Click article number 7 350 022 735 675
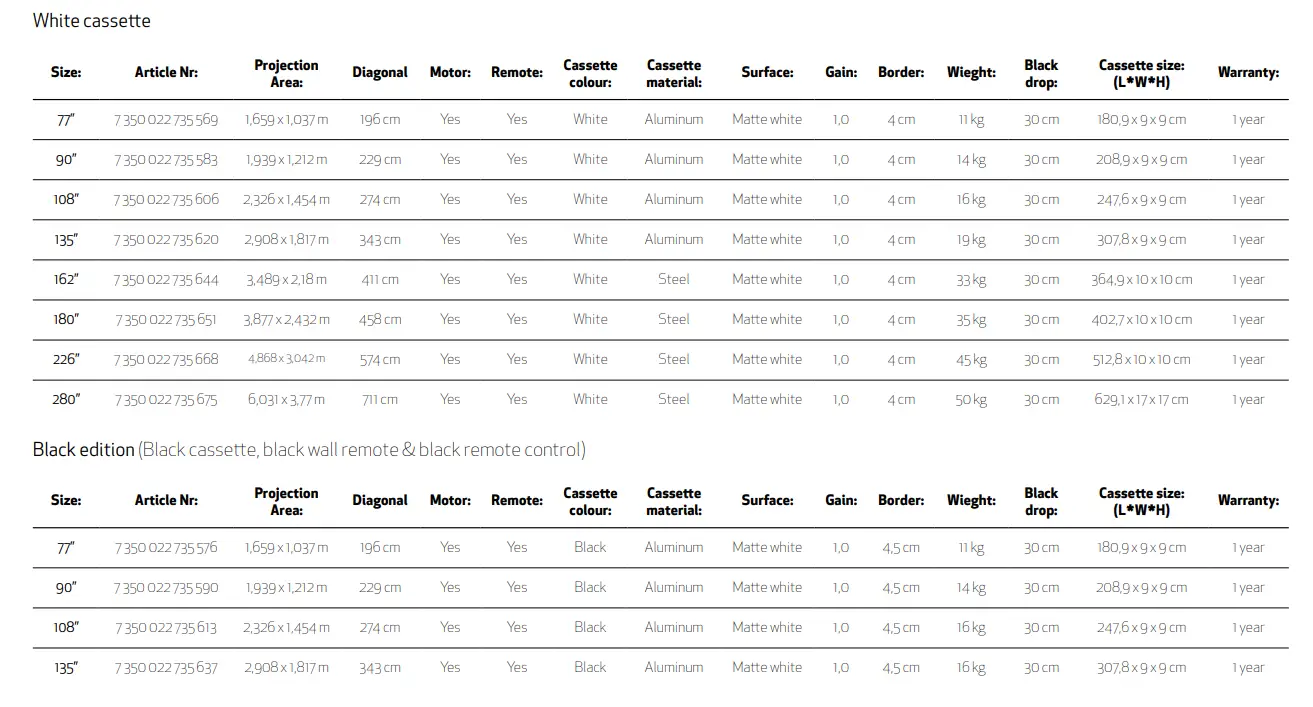Image resolution: width=1313 pixels, height=707 pixels. (166, 400)
